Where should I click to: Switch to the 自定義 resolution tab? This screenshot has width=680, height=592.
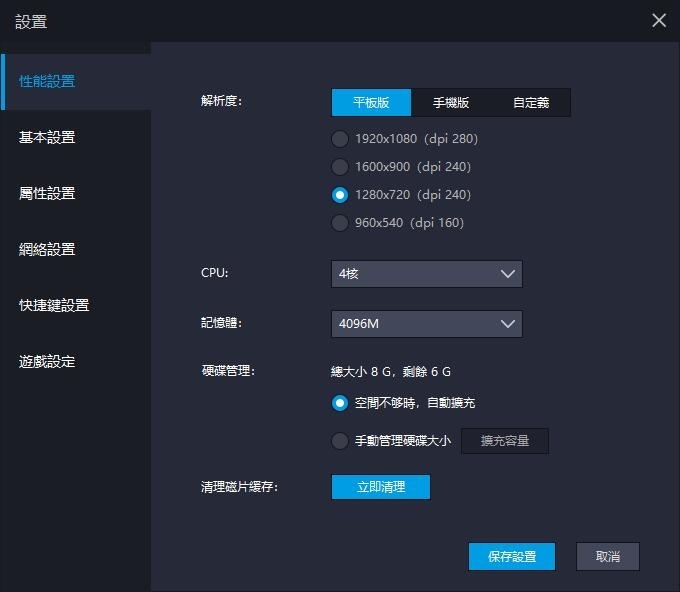[531, 103]
